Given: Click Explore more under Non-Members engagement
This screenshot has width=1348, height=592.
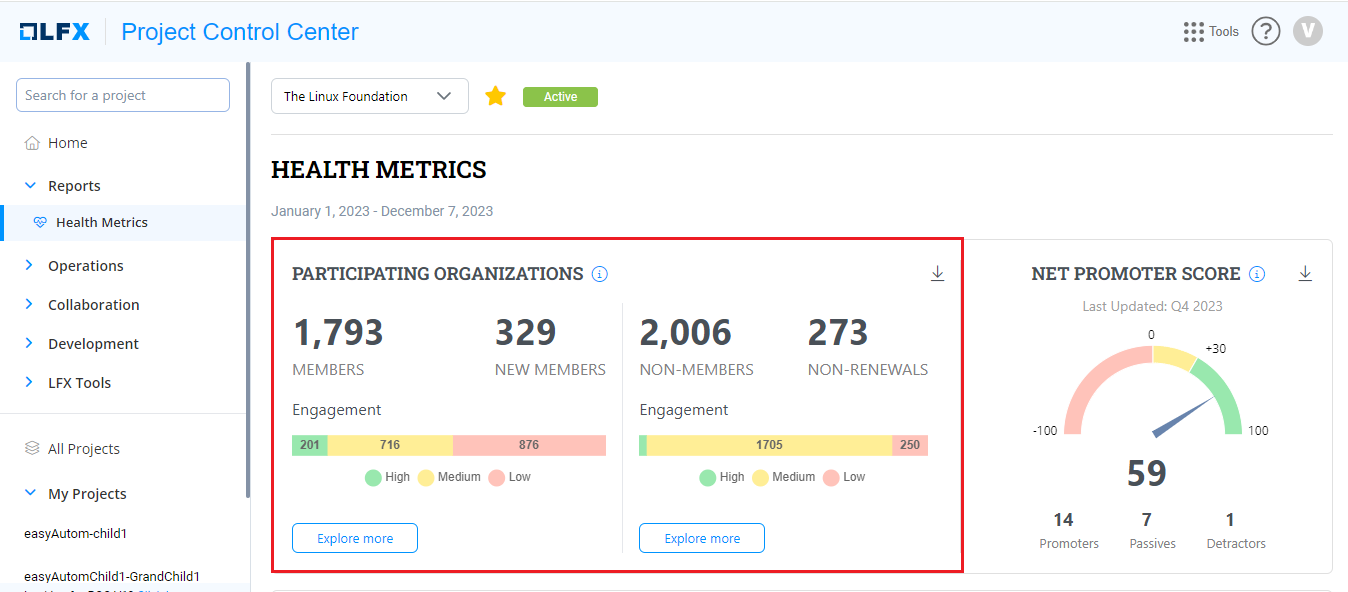Looking at the screenshot, I should [701, 538].
